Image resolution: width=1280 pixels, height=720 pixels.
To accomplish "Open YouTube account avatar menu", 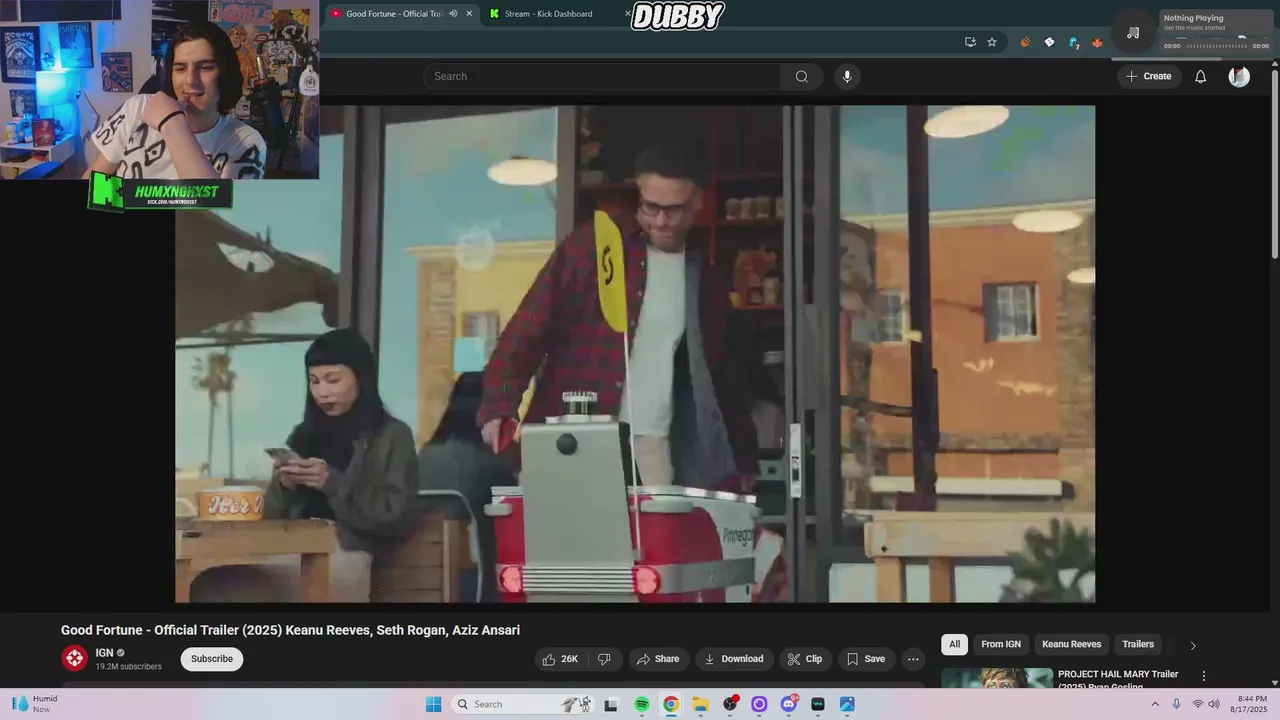I will [1239, 76].
